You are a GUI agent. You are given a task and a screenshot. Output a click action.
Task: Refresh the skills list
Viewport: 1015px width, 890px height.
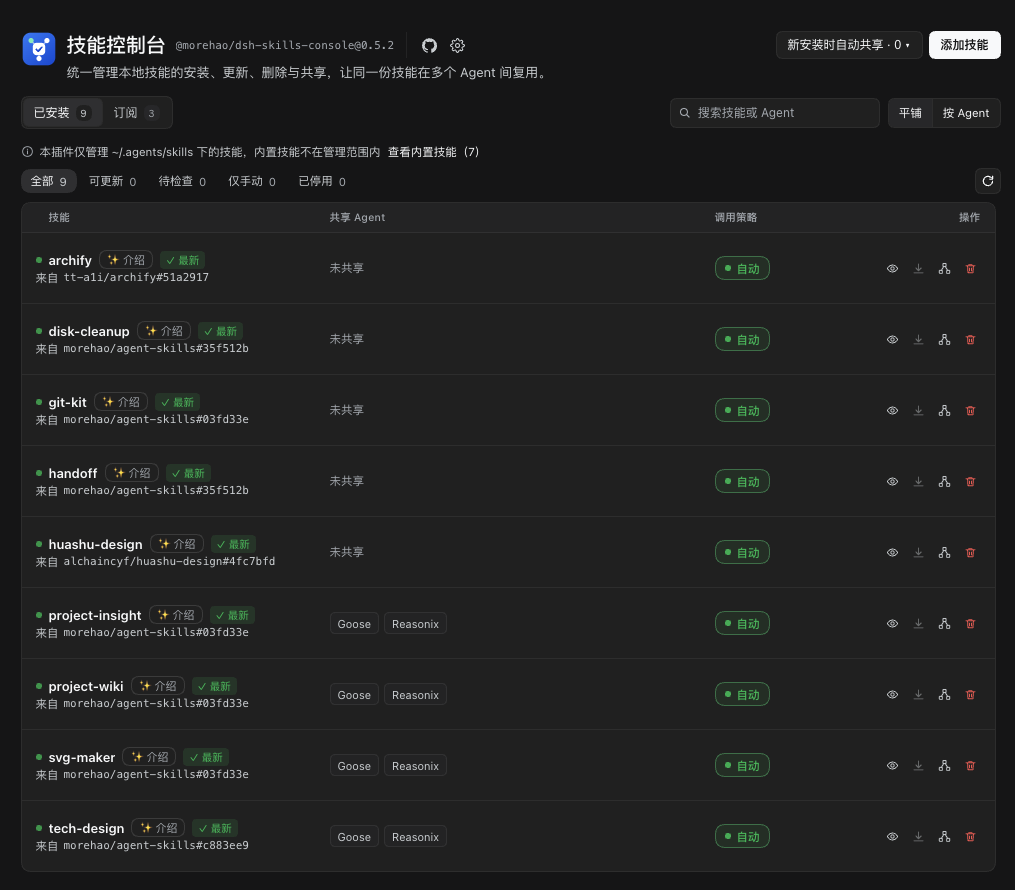(x=987, y=181)
